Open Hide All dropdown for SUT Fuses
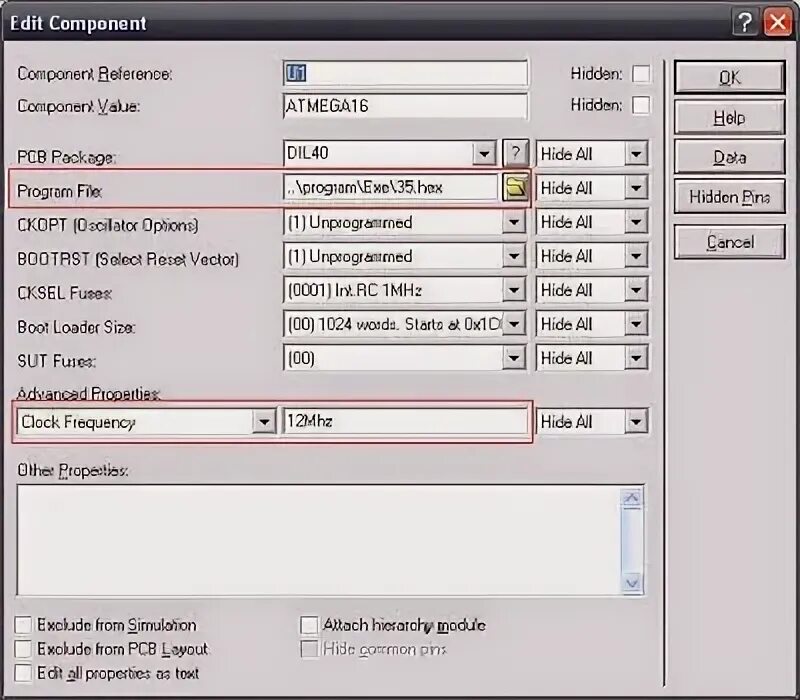Viewport: 800px width, 700px height. 636,358
